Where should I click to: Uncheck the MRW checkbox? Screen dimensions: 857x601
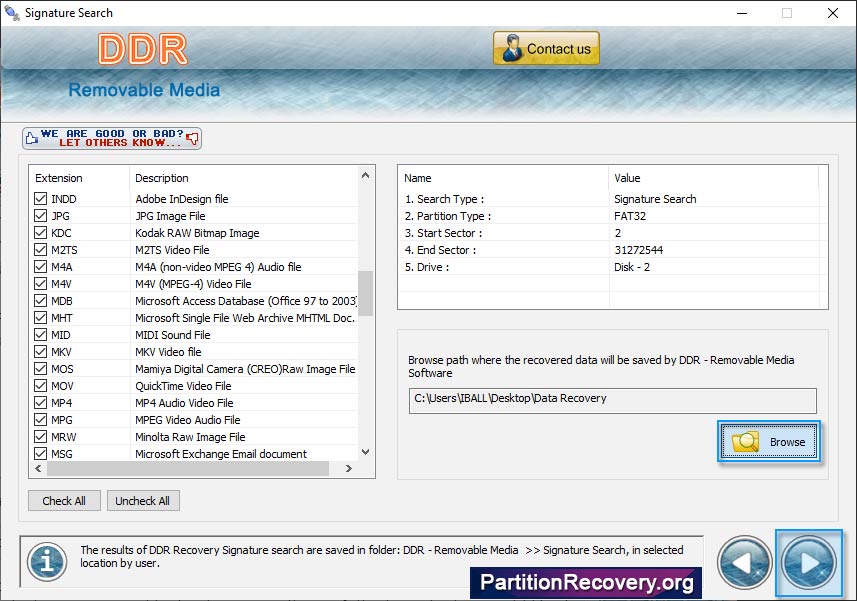click(x=40, y=436)
